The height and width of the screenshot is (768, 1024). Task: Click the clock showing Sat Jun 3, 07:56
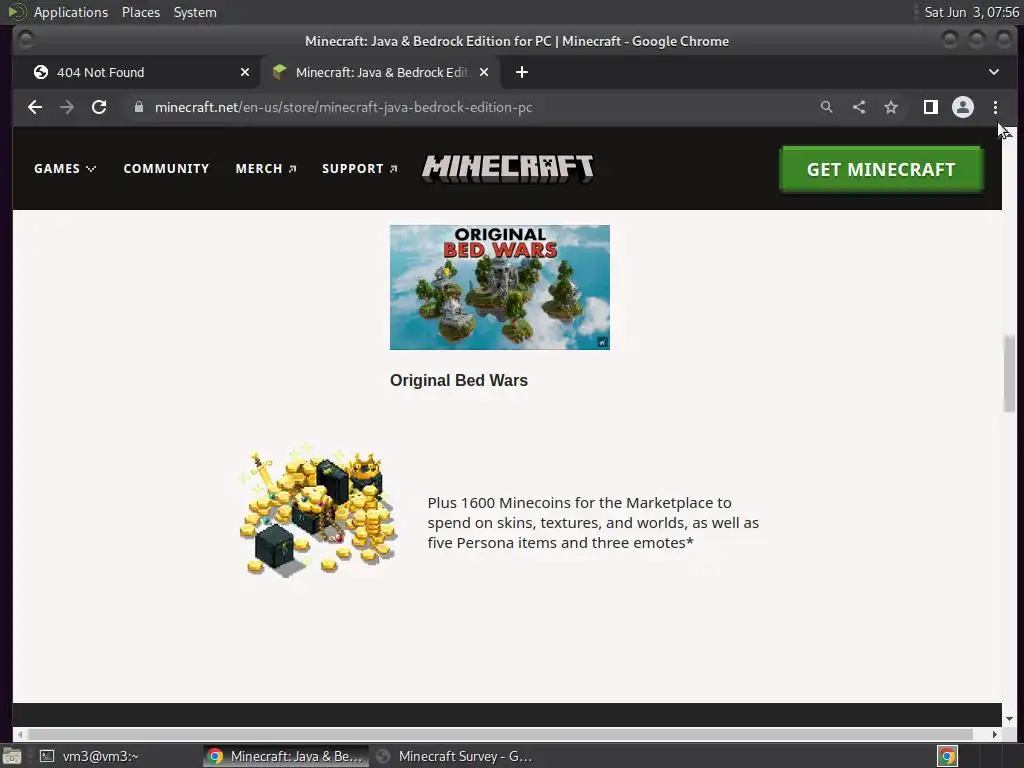coord(971,12)
